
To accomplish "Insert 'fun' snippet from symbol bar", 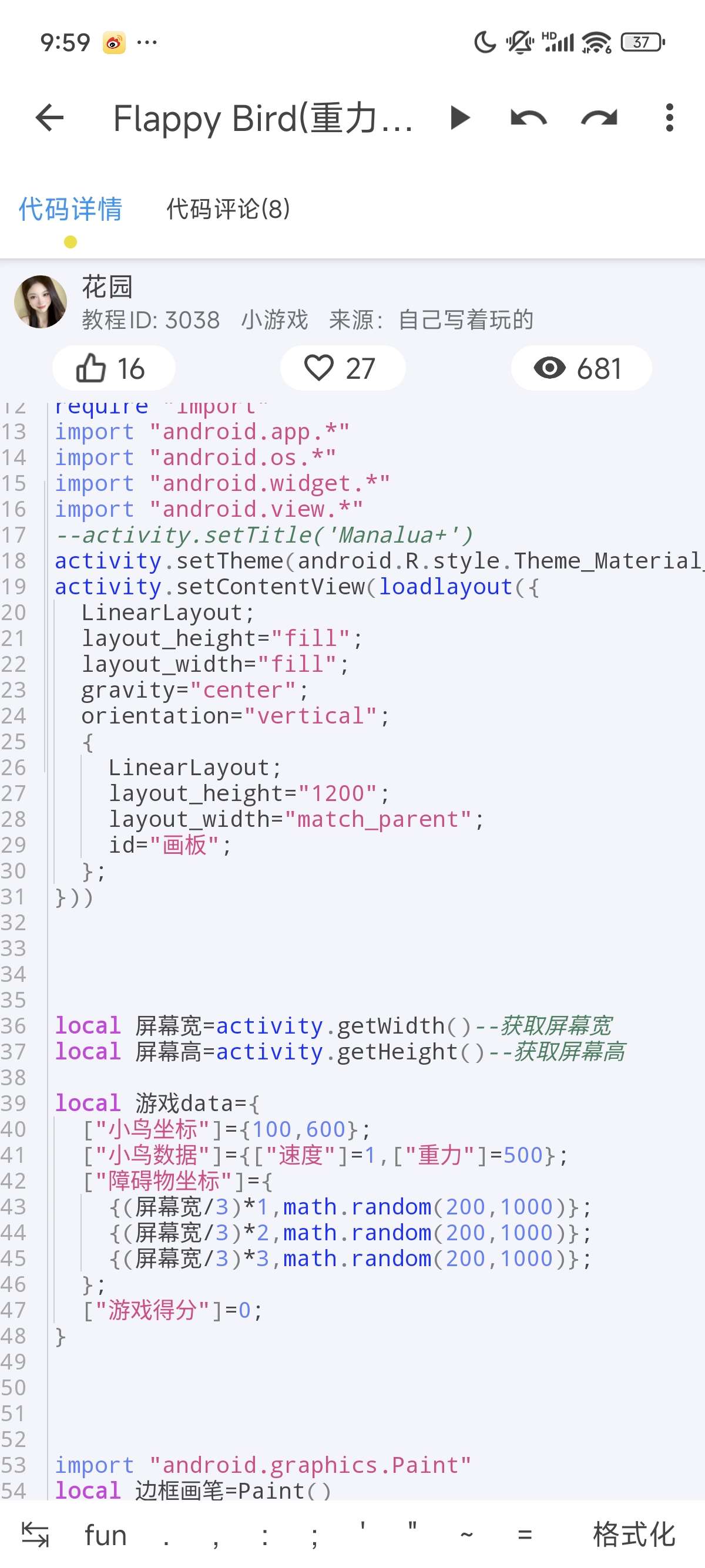I will [106, 1535].
